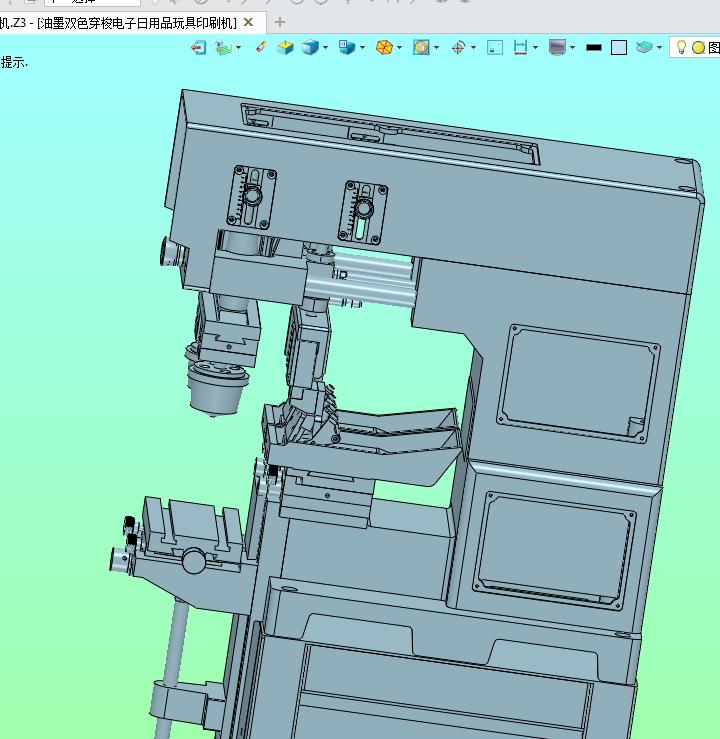720x739 pixels.
Task: Open the sketch plane tool dropdown arrow
Action: click(x=238, y=48)
